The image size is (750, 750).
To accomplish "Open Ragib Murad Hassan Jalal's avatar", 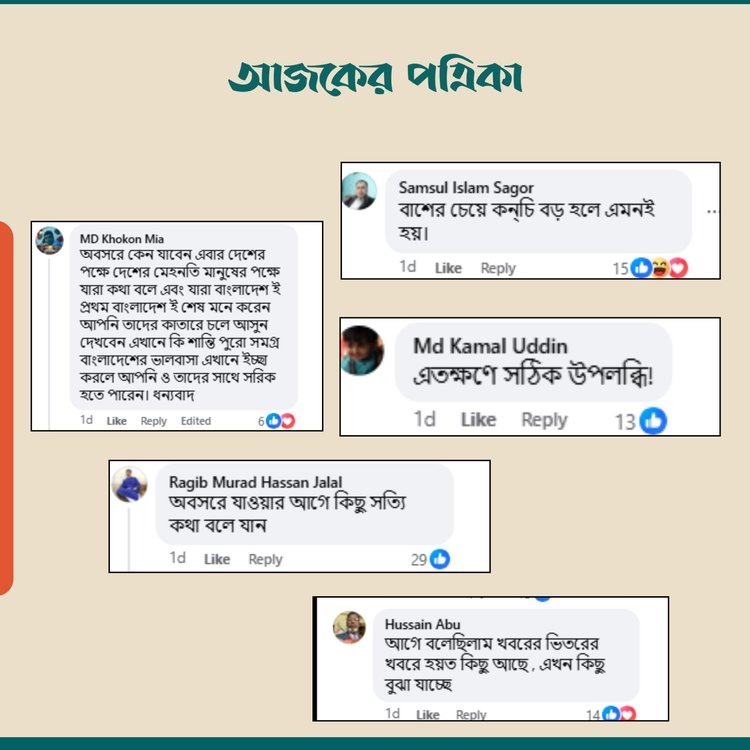I will pyautogui.click(x=130, y=485).
